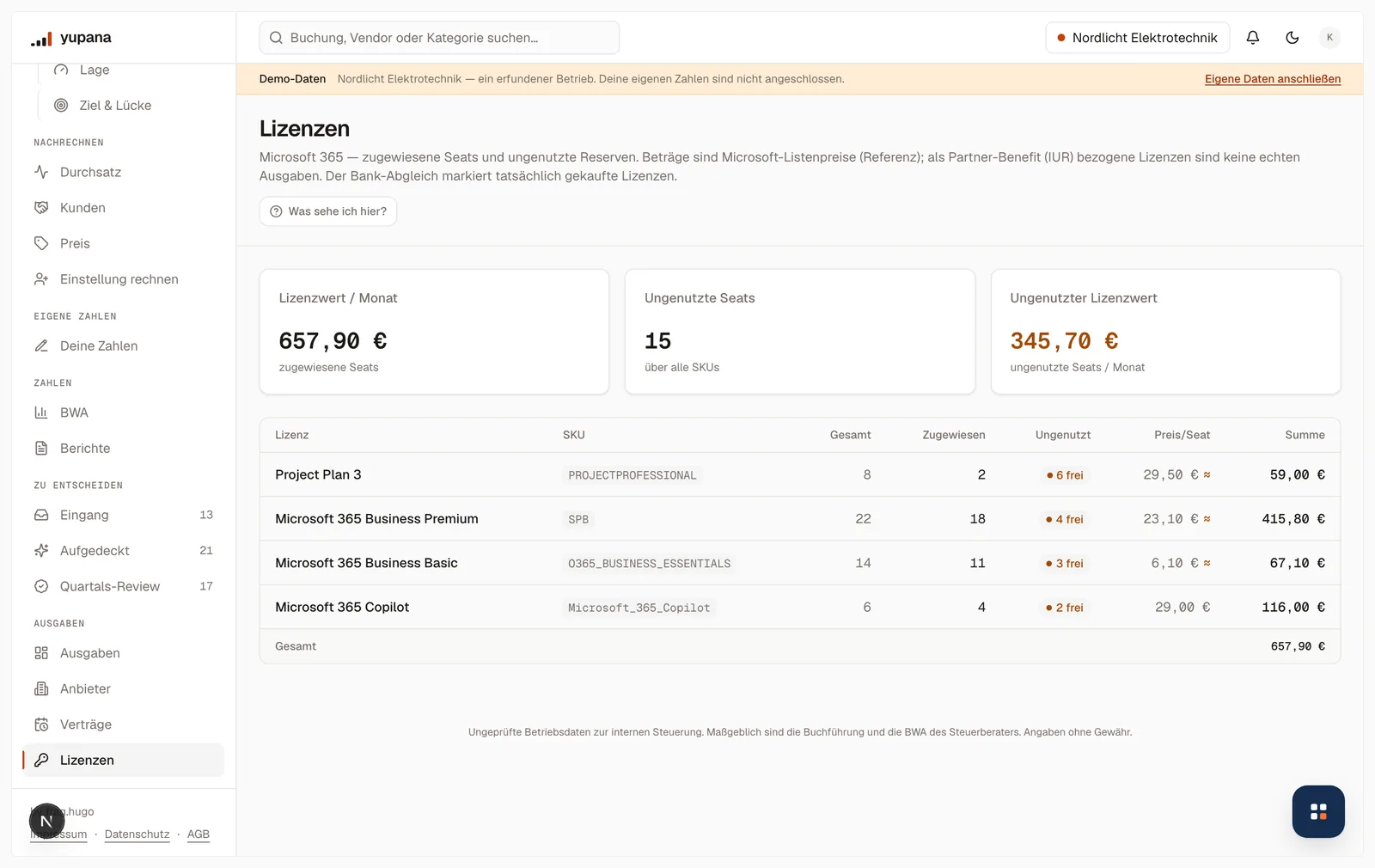Click the Ungenutzter Lizenzwert 345,70 € value

pyautogui.click(x=1064, y=341)
